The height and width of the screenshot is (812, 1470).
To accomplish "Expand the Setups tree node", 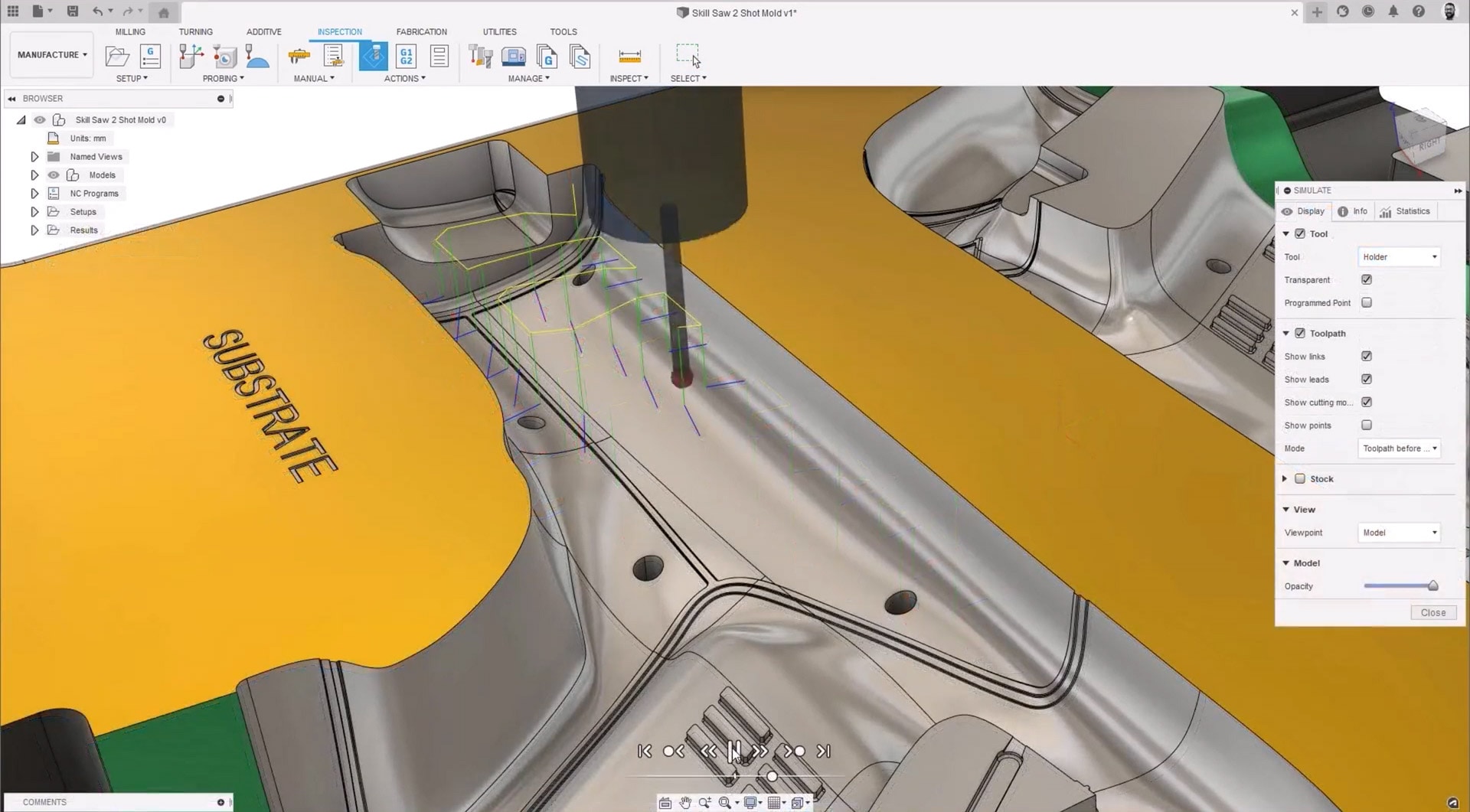I will pos(34,212).
